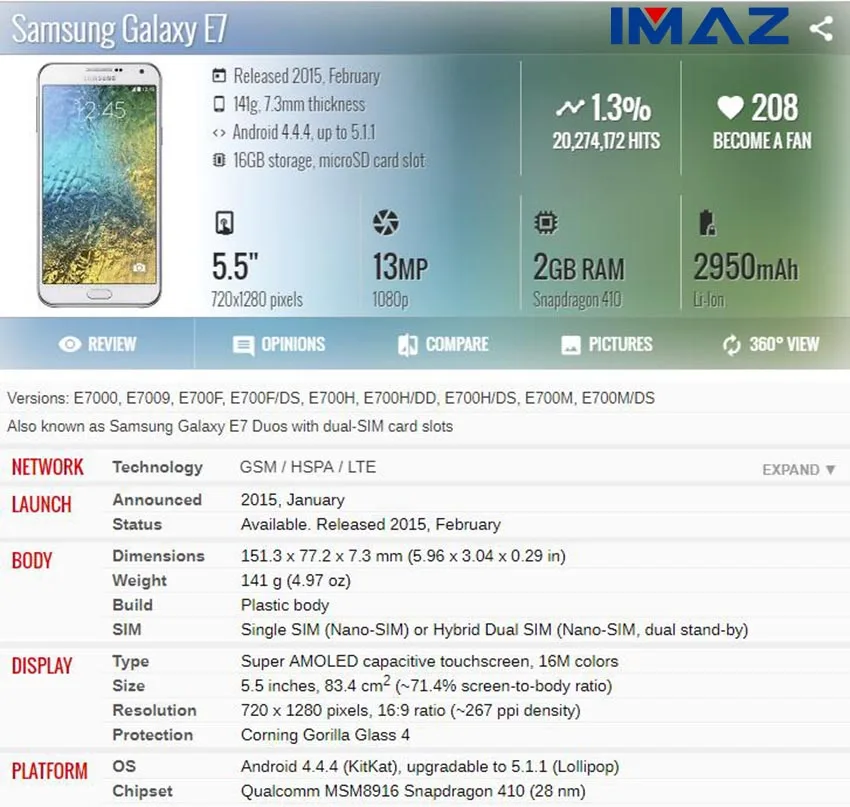Click the GSM / HSPA / LTE value
Viewport: 850px width, 807px height.
pos(307,467)
